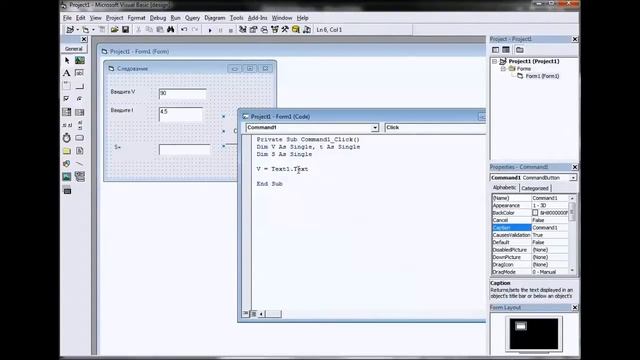Select the Frame control in the toolbox
Viewport: 640px width, 360px height.
[x=67, y=86]
